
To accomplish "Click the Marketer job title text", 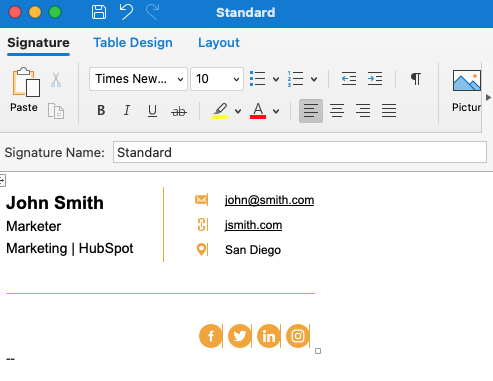I will coord(33,226).
